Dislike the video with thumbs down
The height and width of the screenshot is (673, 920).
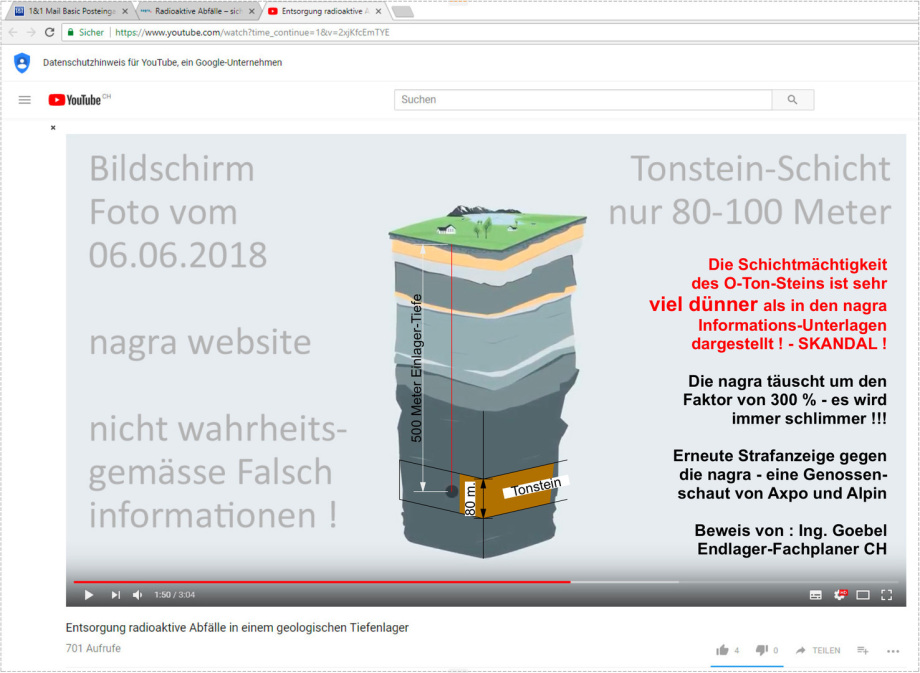[x=761, y=650]
